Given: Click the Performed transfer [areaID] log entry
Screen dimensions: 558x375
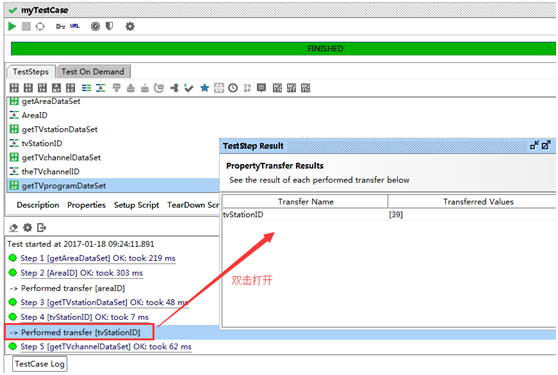Looking at the screenshot, I should coord(73,288).
